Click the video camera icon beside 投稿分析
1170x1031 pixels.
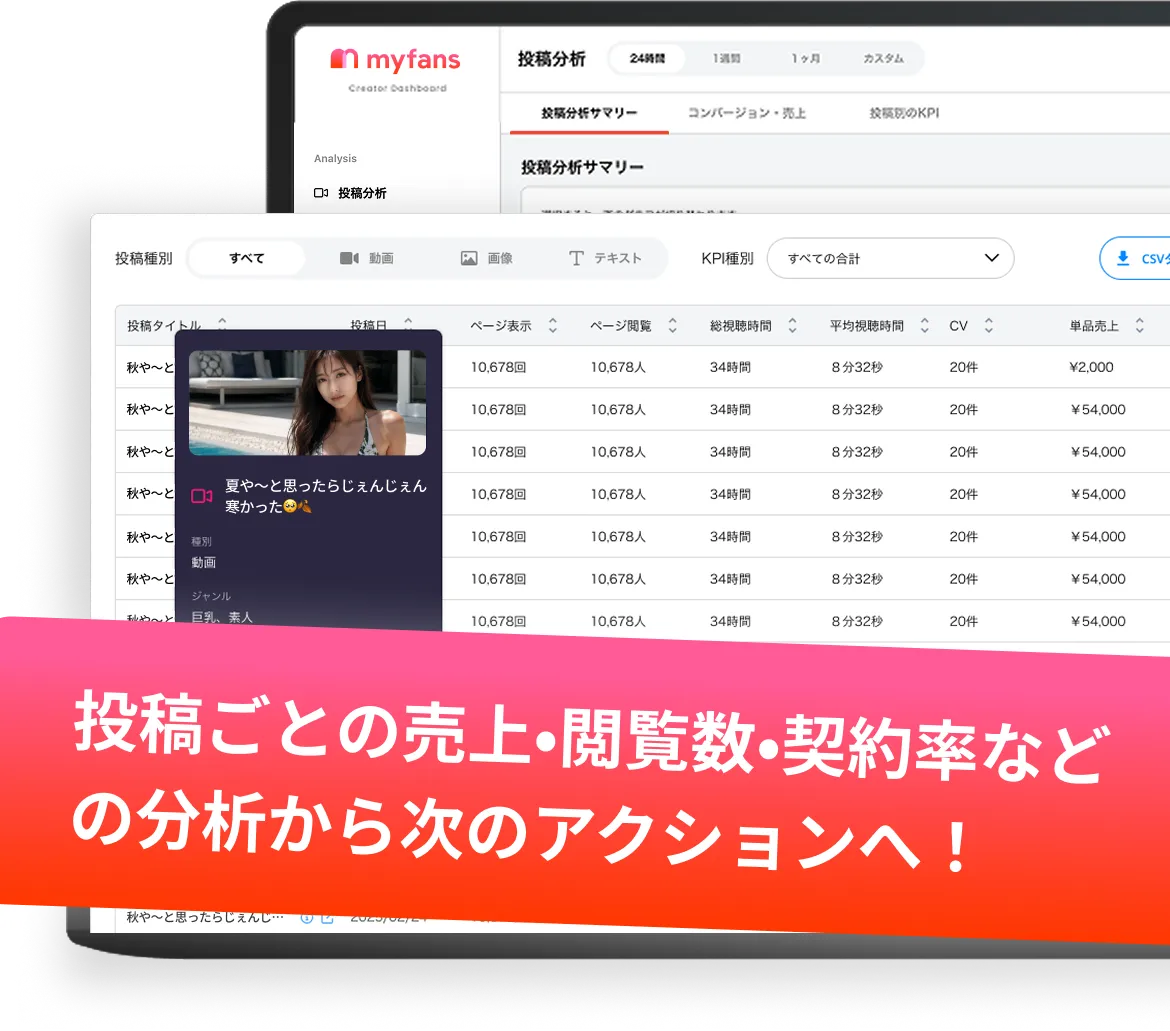point(321,193)
